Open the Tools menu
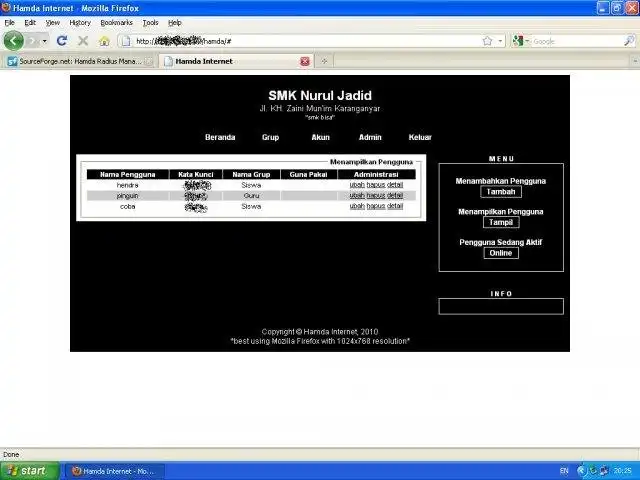640x480 pixels. [x=150, y=23]
